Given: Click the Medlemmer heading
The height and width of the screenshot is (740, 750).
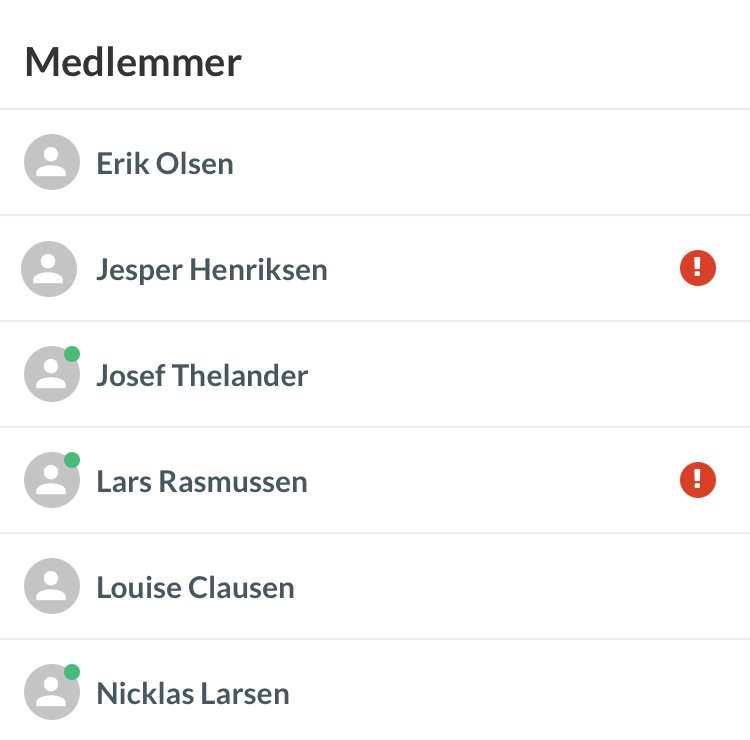Looking at the screenshot, I should pyautogui.click(x=133, y=62).
